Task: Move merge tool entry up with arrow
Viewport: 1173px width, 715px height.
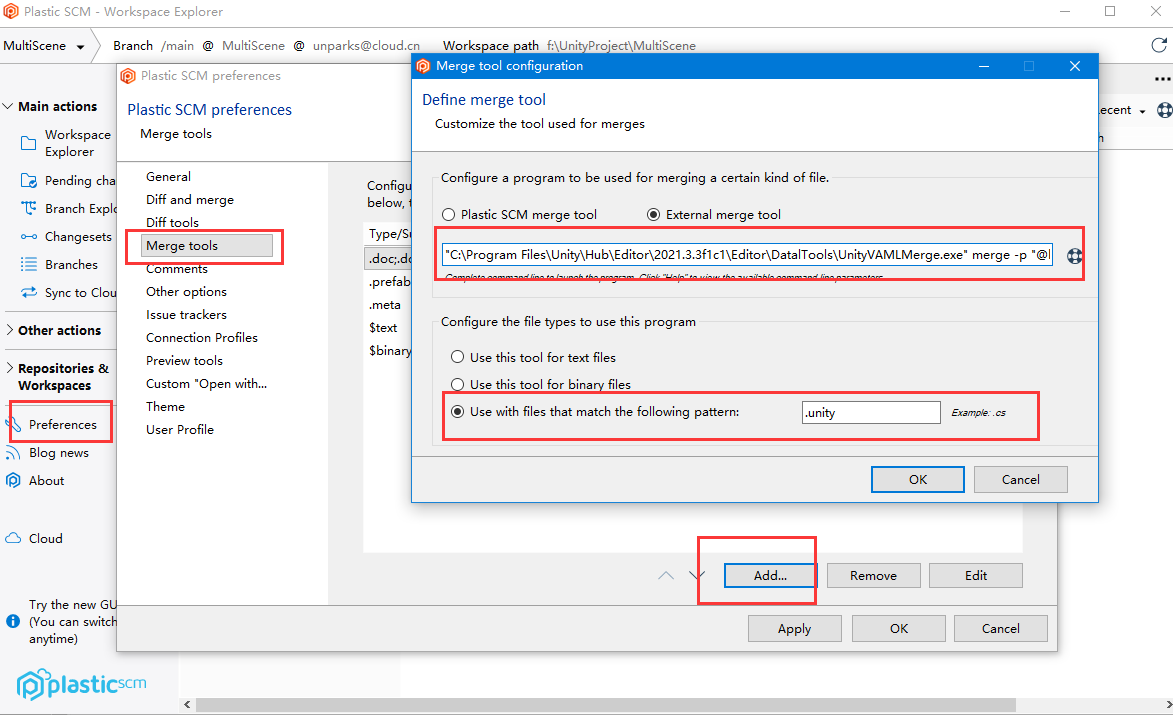Action: click(x=666, y=575)
